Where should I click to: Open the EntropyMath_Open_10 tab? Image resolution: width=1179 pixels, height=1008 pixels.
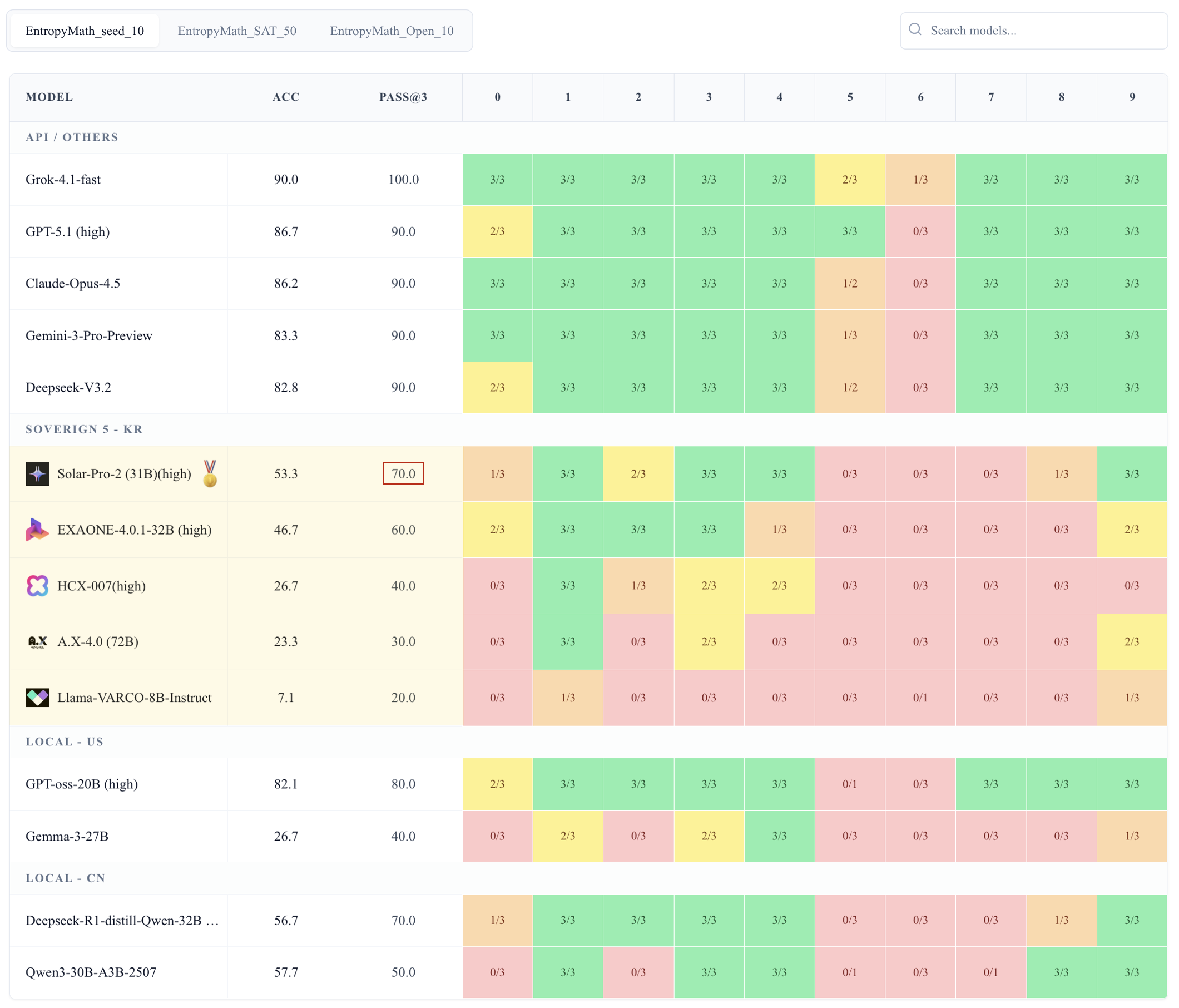pyautogui.click(x=392, y=31)
